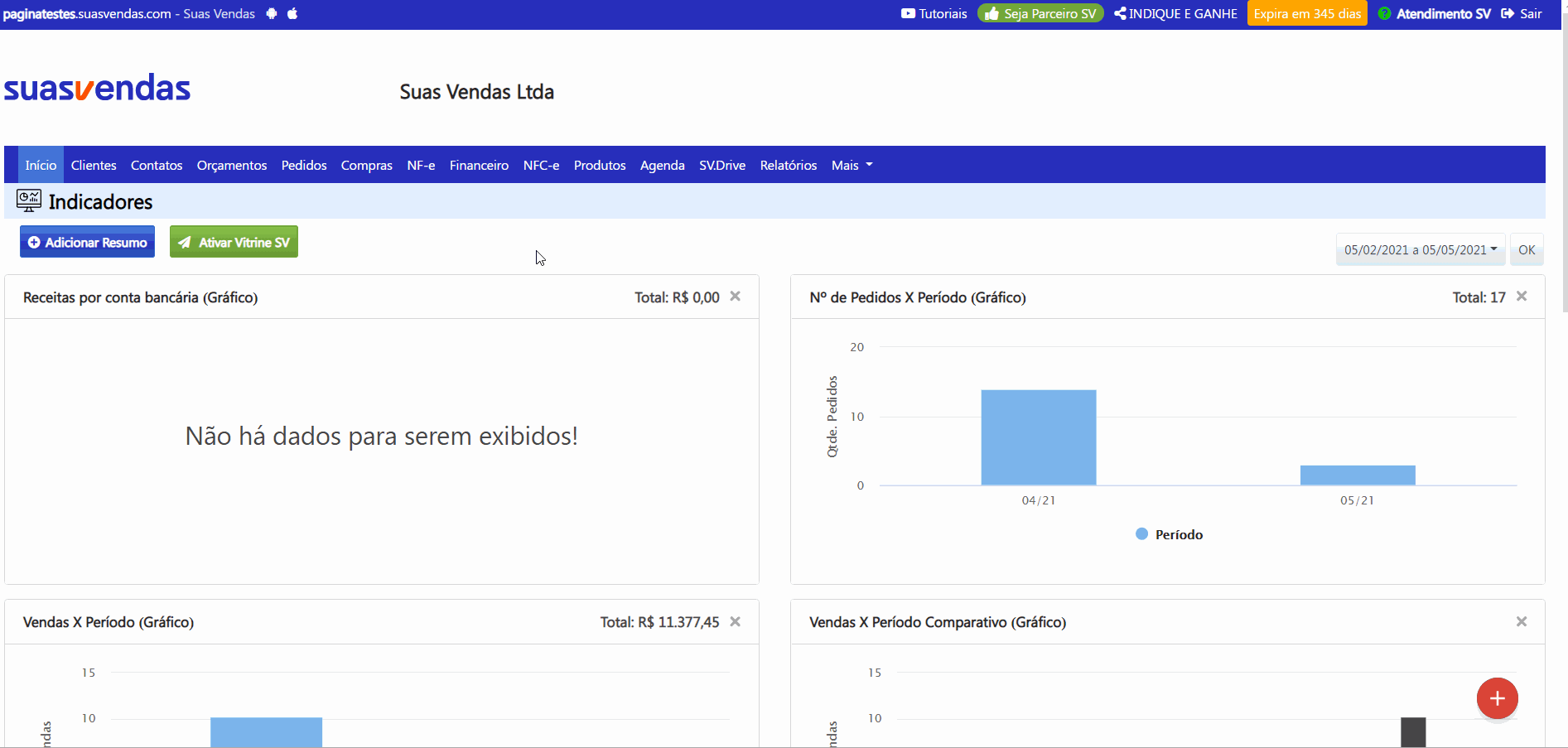
Task: Open the Orçamentos menu
Action: [232, 165]
